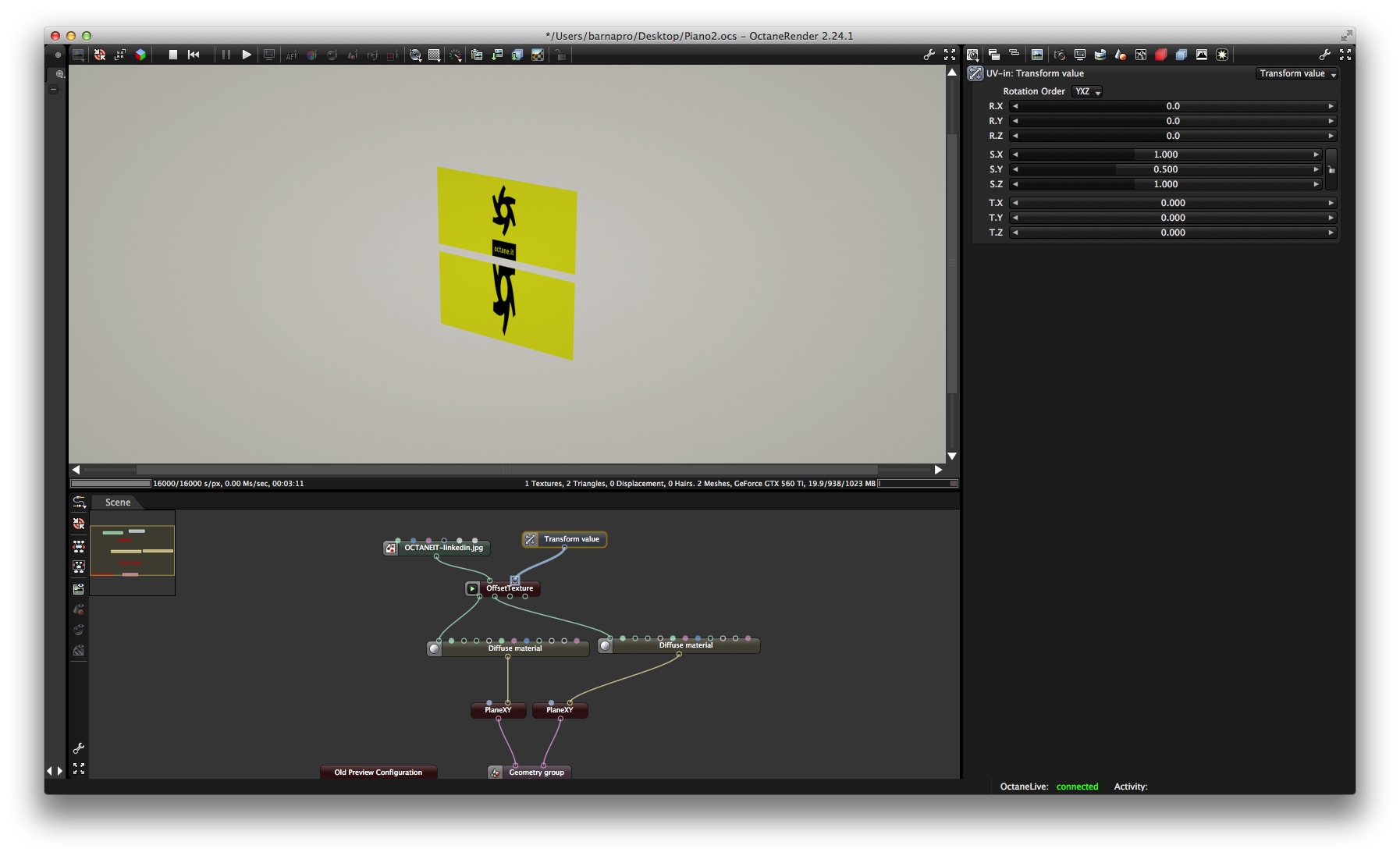Image resolution: width=1400 pixels, height=856 pixels.
Task: Click the RGB cube icon in render toolbar
Action: click(140, 55)
